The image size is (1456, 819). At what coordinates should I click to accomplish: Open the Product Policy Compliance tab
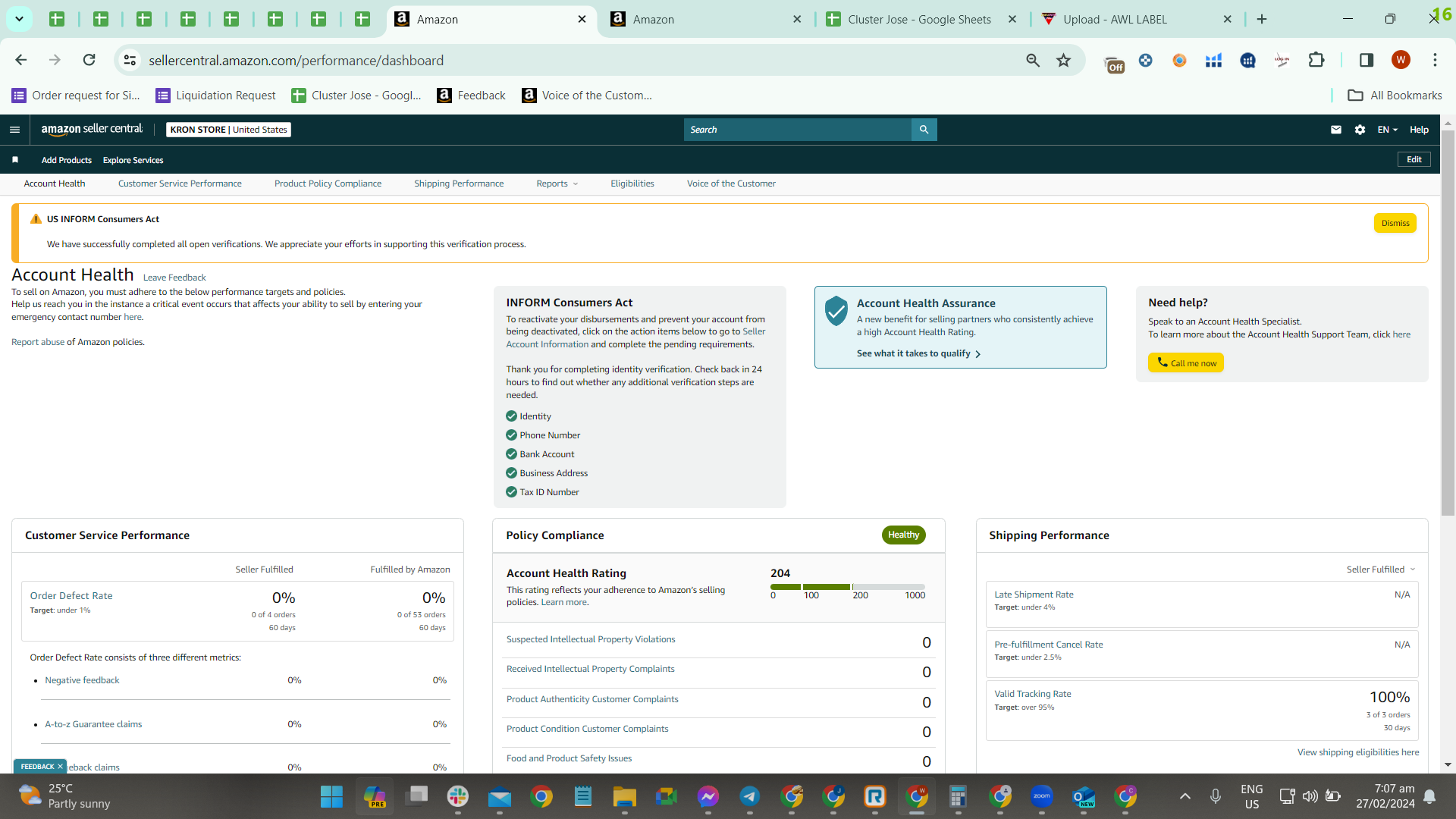[328, 184]
